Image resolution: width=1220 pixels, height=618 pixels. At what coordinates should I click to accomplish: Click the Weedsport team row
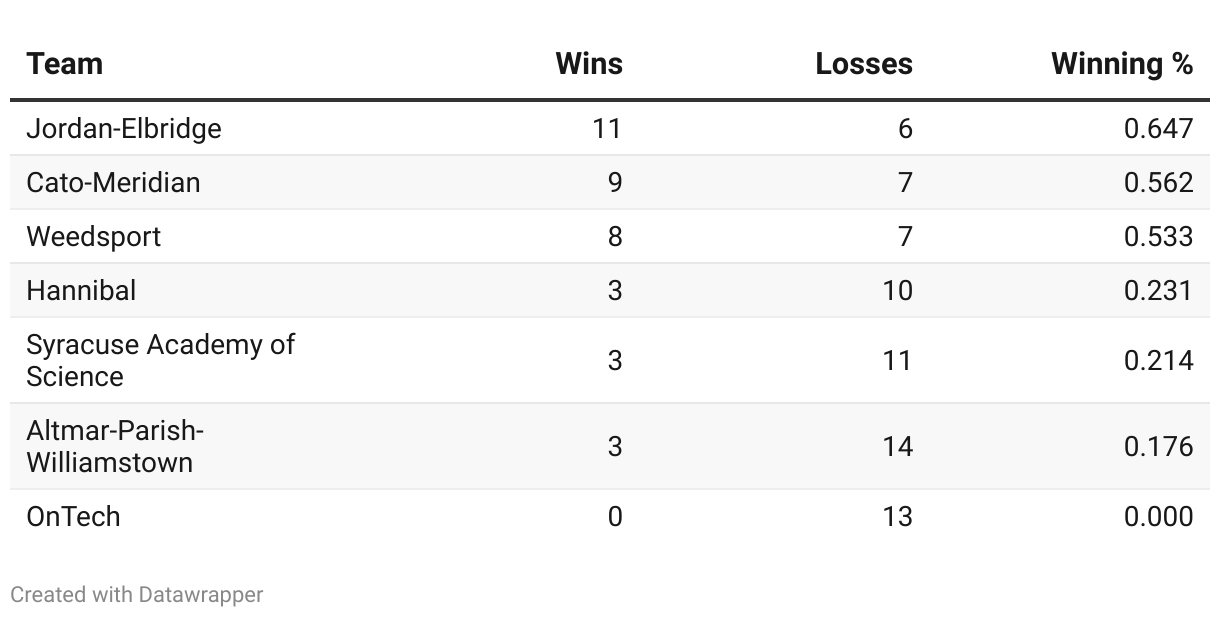click(x=610, y=237)
